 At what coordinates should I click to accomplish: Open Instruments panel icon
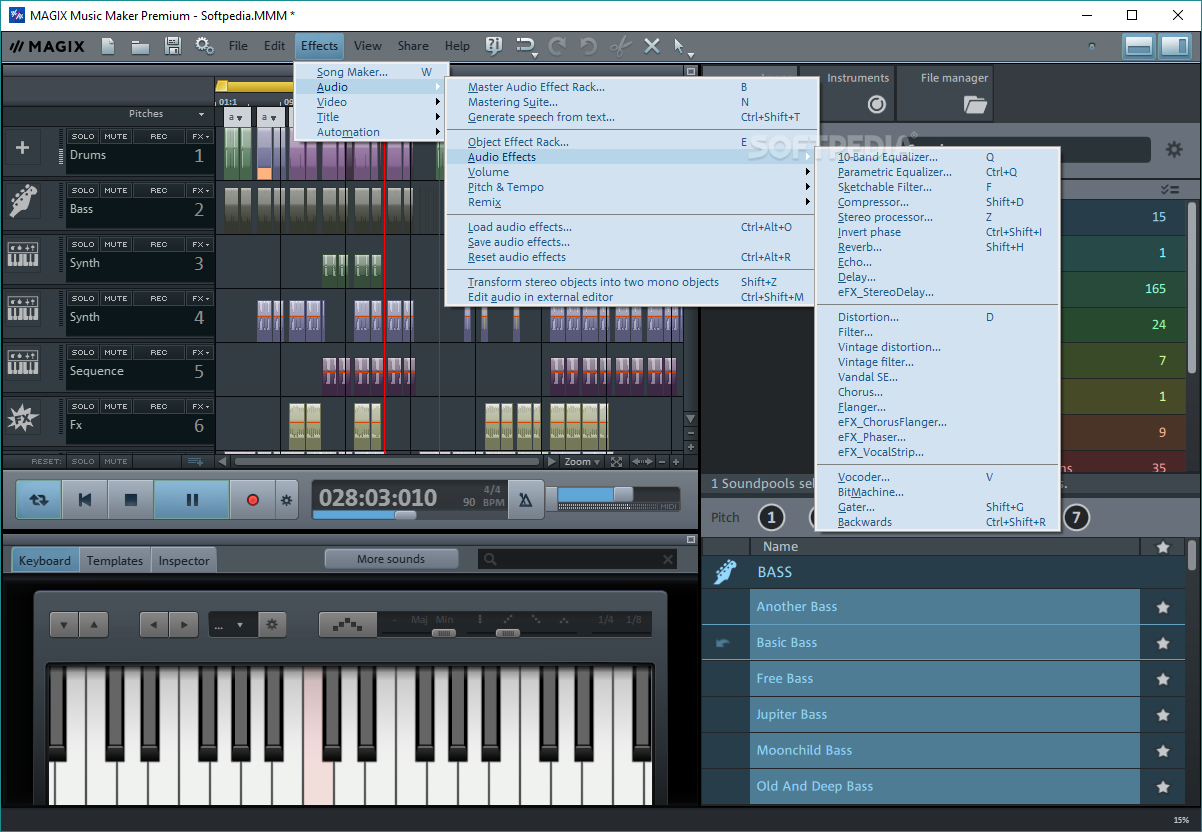pyautogui.click(x=876, y=104)
